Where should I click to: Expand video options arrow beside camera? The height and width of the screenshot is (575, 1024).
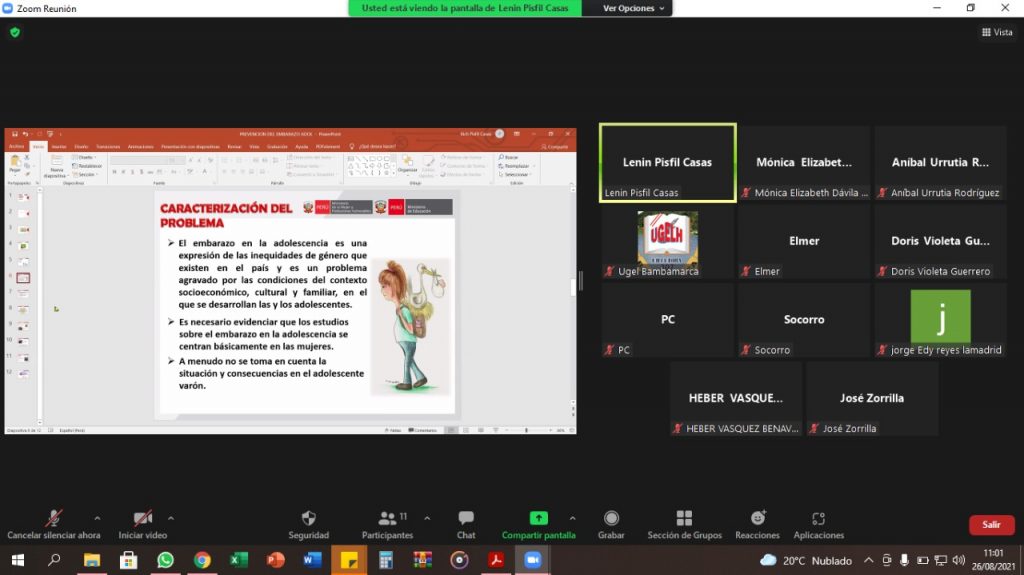click(171, 518)
